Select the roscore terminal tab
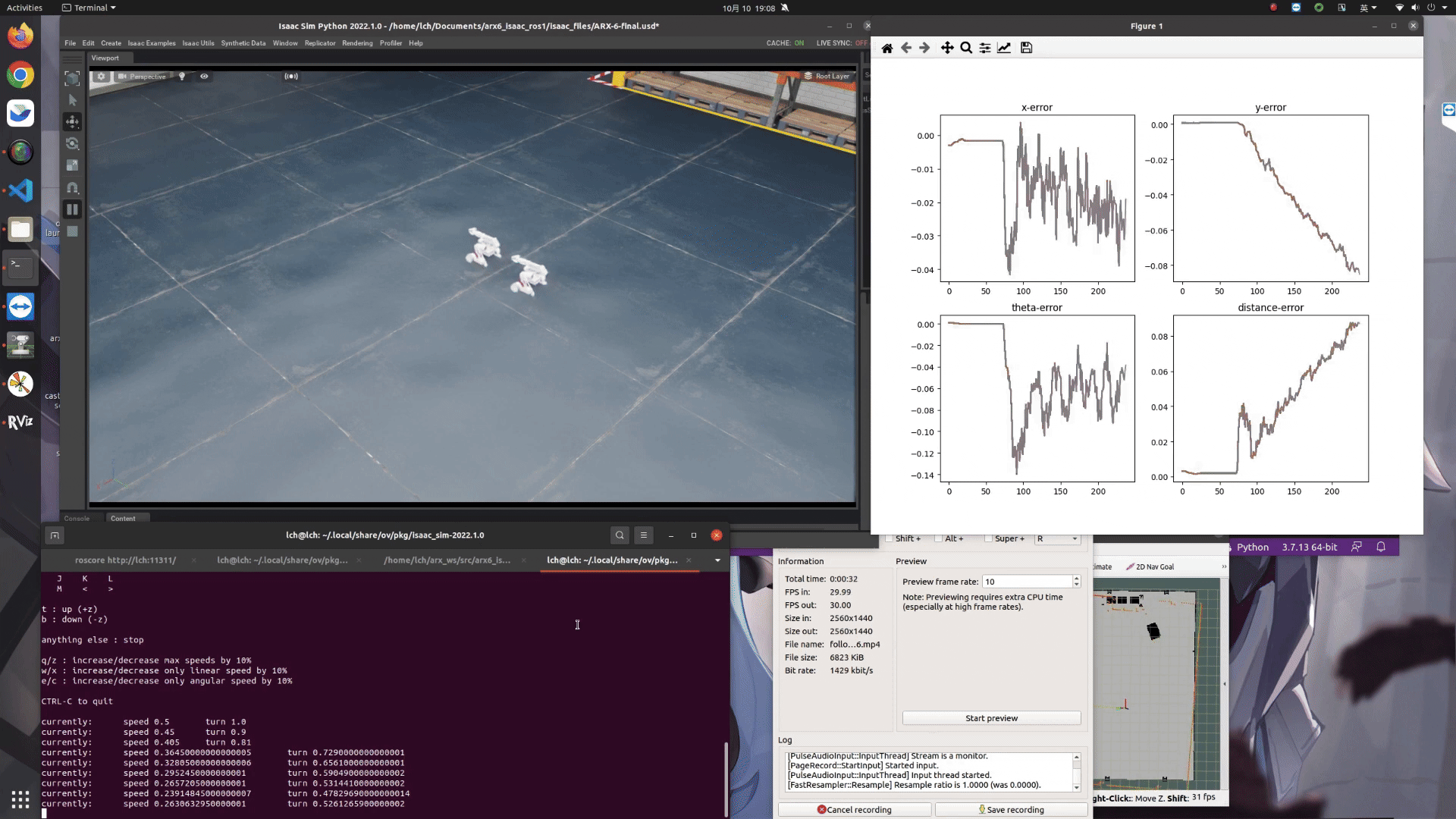 point(125,560)
